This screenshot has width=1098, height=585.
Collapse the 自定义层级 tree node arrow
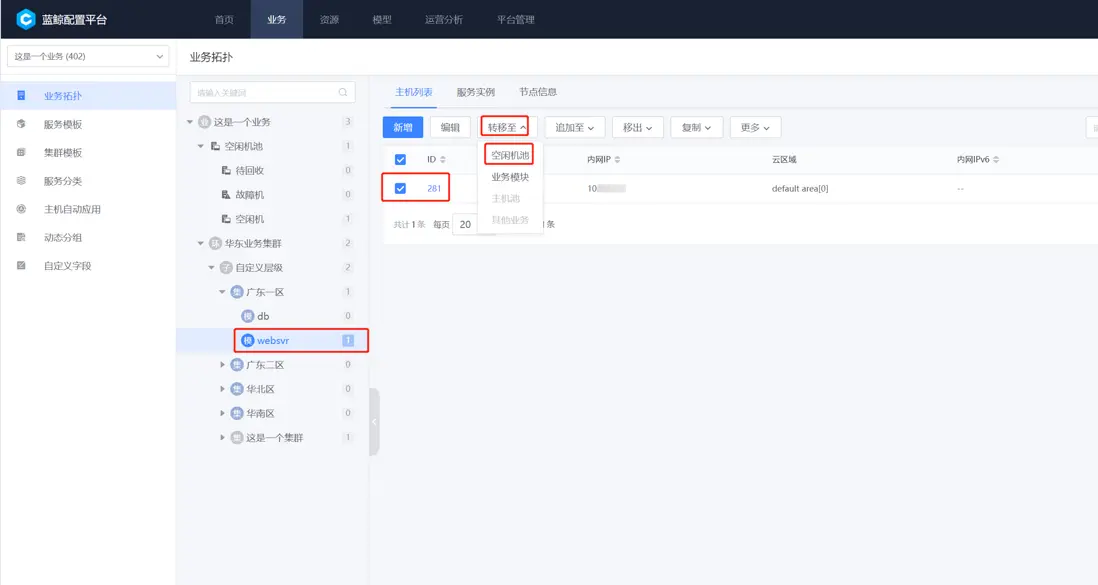[x=211, y=268]
